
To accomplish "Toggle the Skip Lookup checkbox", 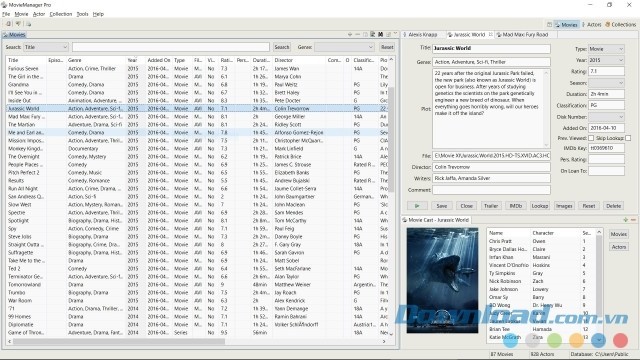I will tap(628, 138).
